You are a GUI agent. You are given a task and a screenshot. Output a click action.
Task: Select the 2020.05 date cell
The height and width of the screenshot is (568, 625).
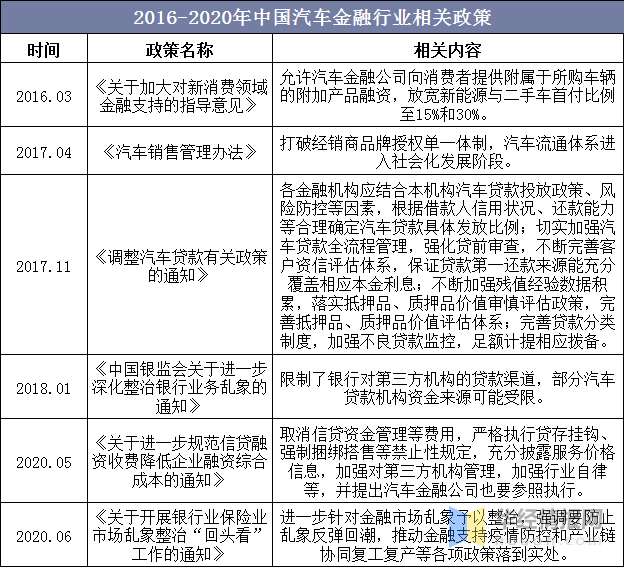(44, 462)
